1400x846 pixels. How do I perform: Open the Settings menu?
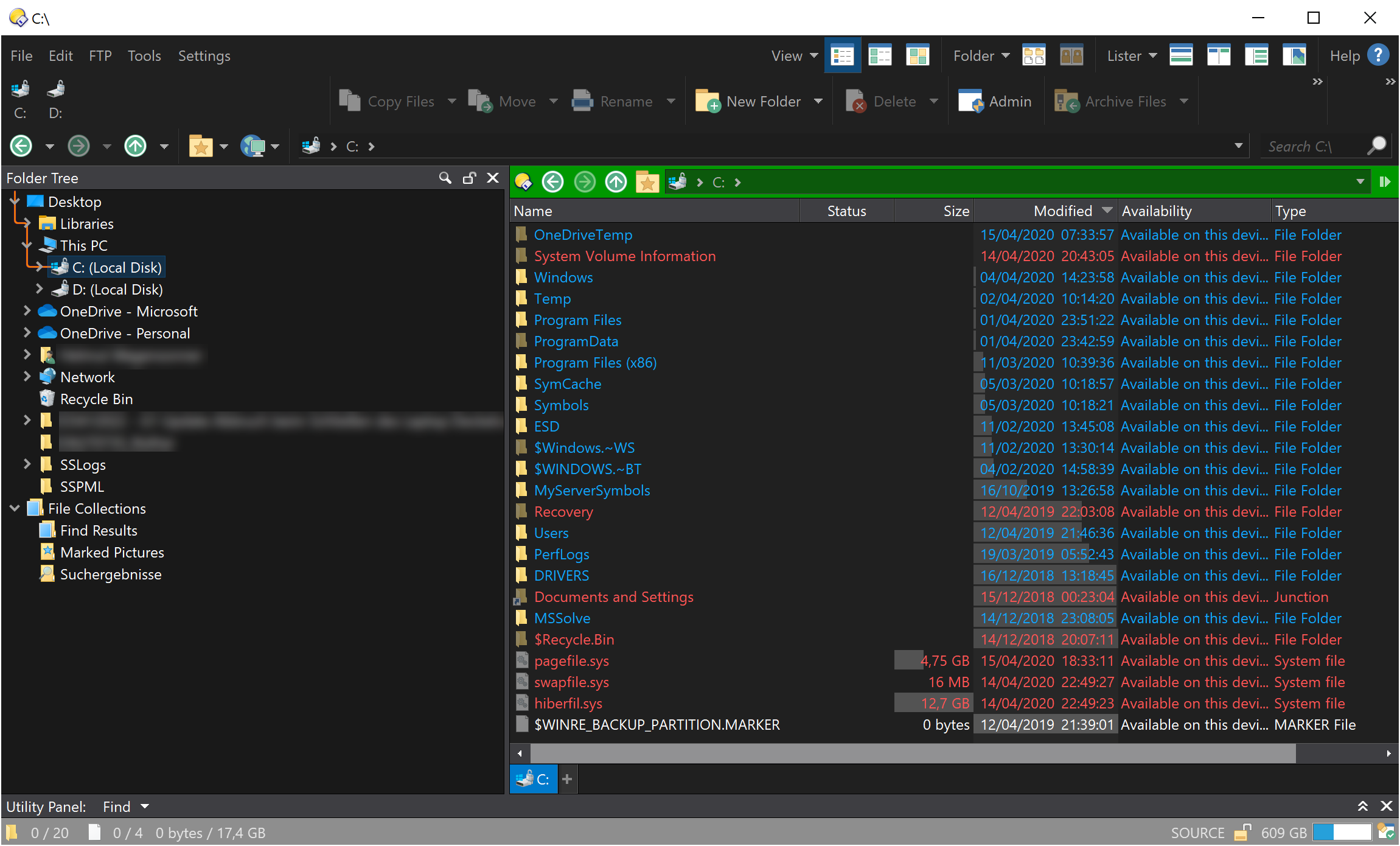pyautogui.click(x=204, y=56)
